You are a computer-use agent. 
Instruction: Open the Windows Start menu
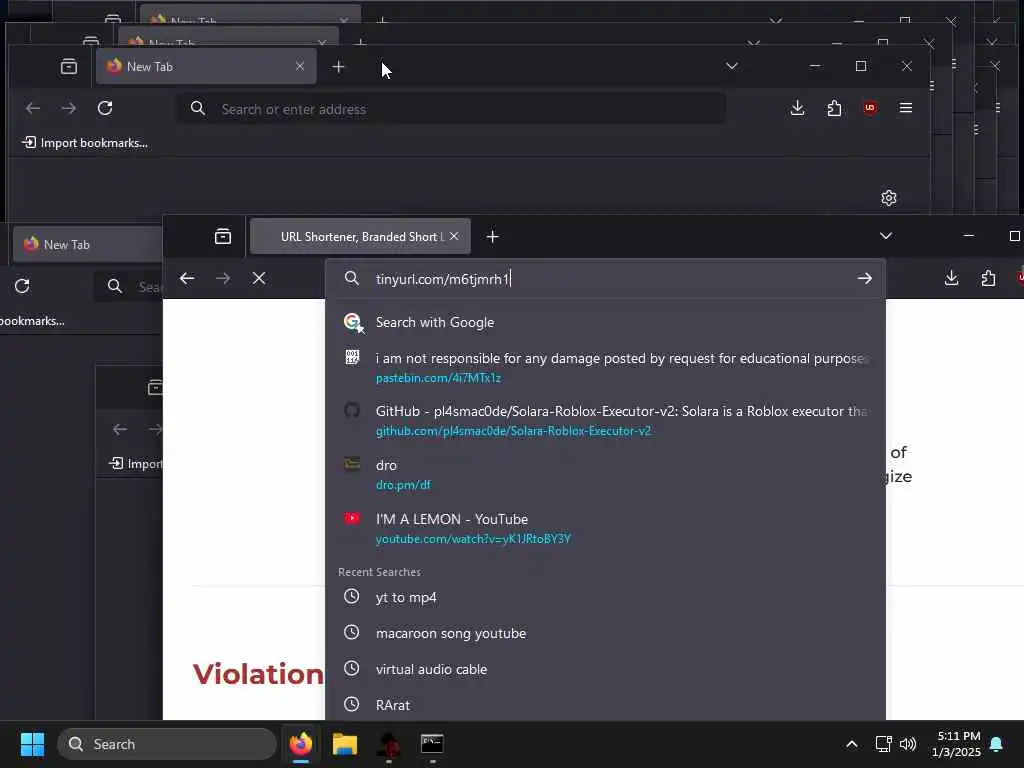[x=32, y=744]
